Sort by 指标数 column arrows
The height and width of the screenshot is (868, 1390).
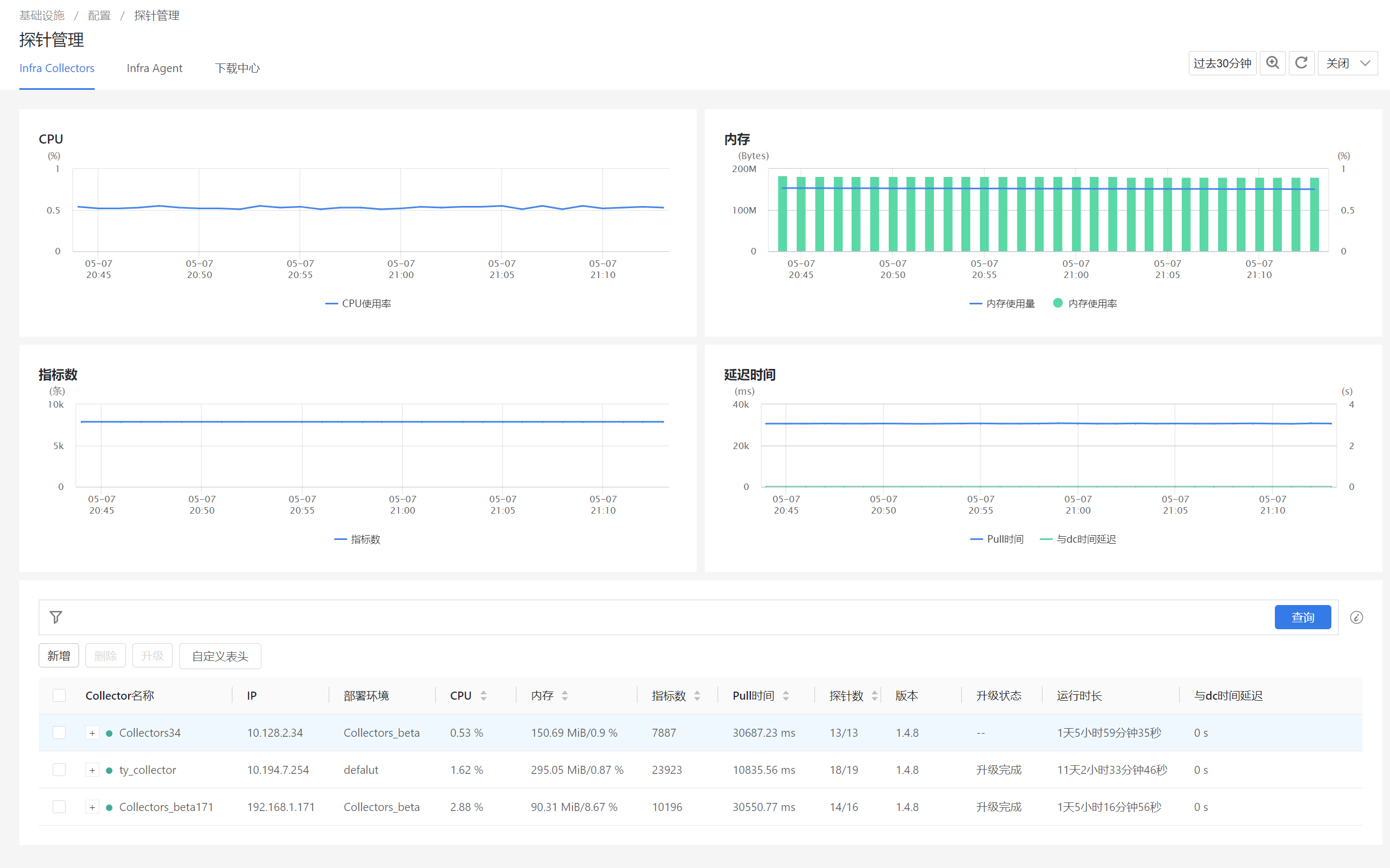697,696
